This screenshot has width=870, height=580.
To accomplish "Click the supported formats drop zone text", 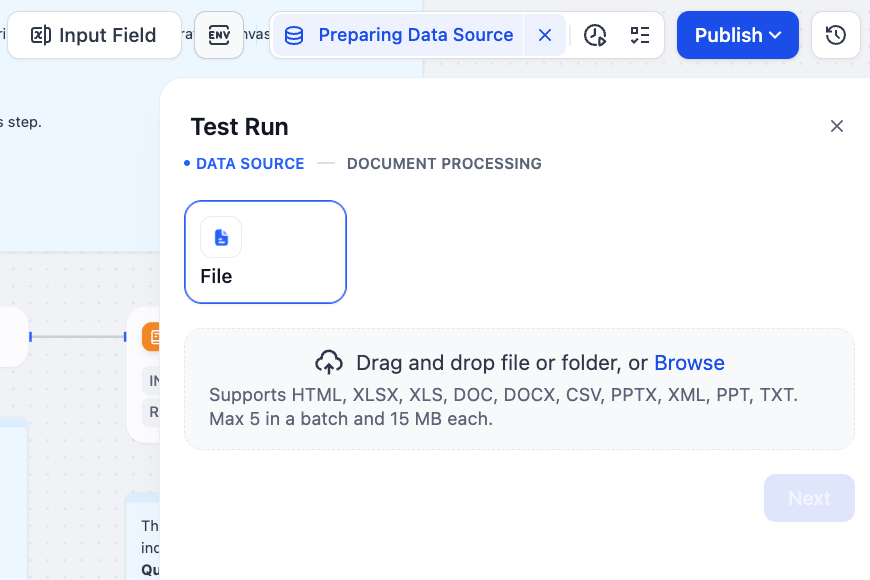I will (503, 406).
